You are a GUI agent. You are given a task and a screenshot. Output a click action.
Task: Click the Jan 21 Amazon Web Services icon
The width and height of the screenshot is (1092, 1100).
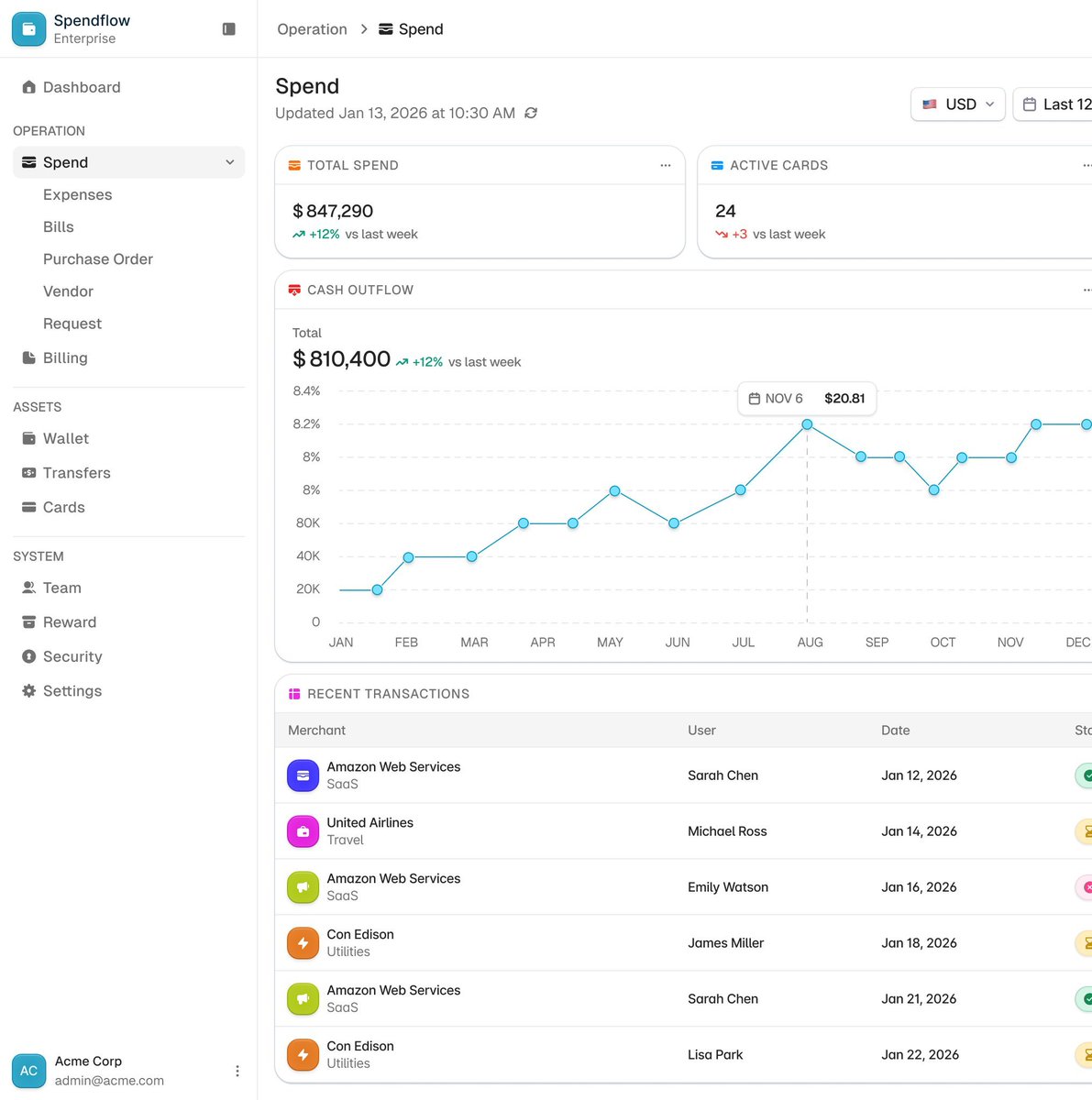coord(303,999)
